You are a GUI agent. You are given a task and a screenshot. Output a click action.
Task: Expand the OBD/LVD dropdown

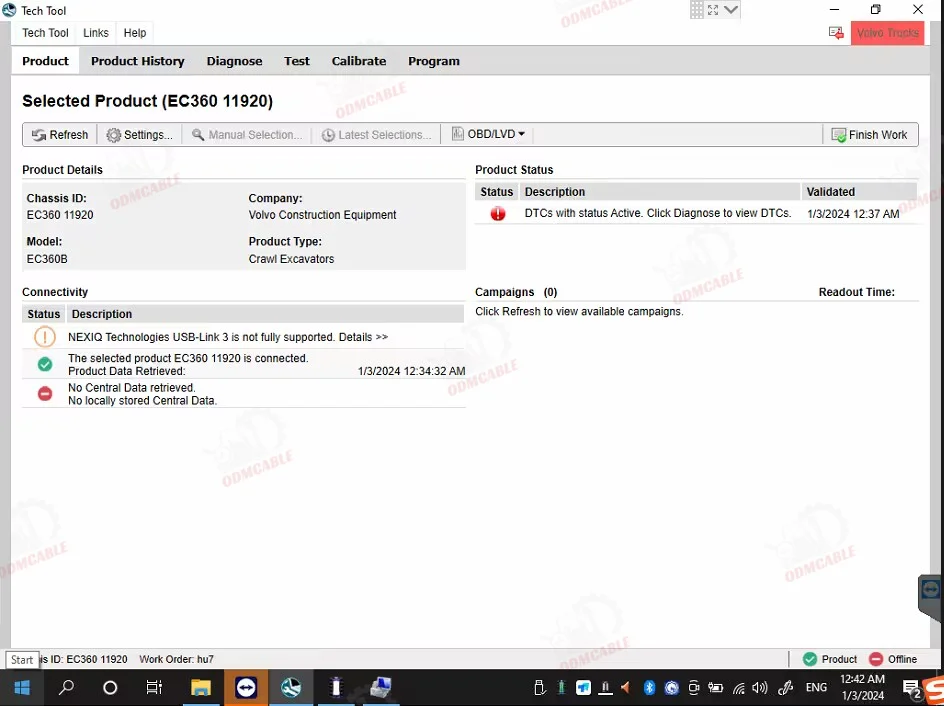pos(488,134)
